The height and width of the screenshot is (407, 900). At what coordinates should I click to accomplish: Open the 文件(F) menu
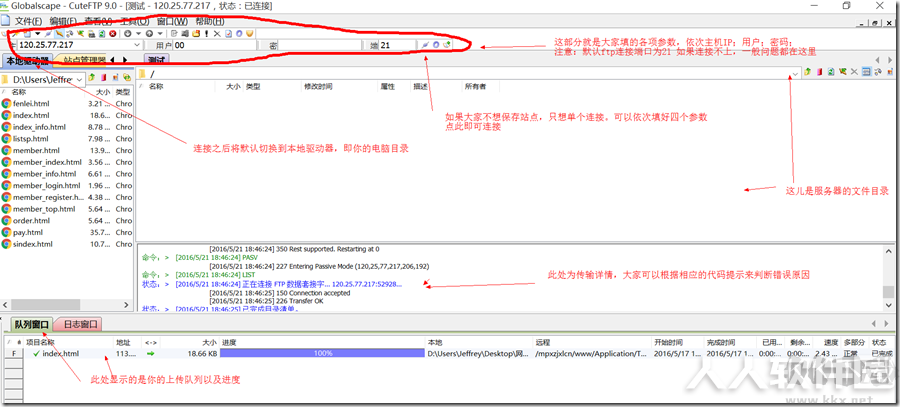pyautogui.click(x=28, y=21)
